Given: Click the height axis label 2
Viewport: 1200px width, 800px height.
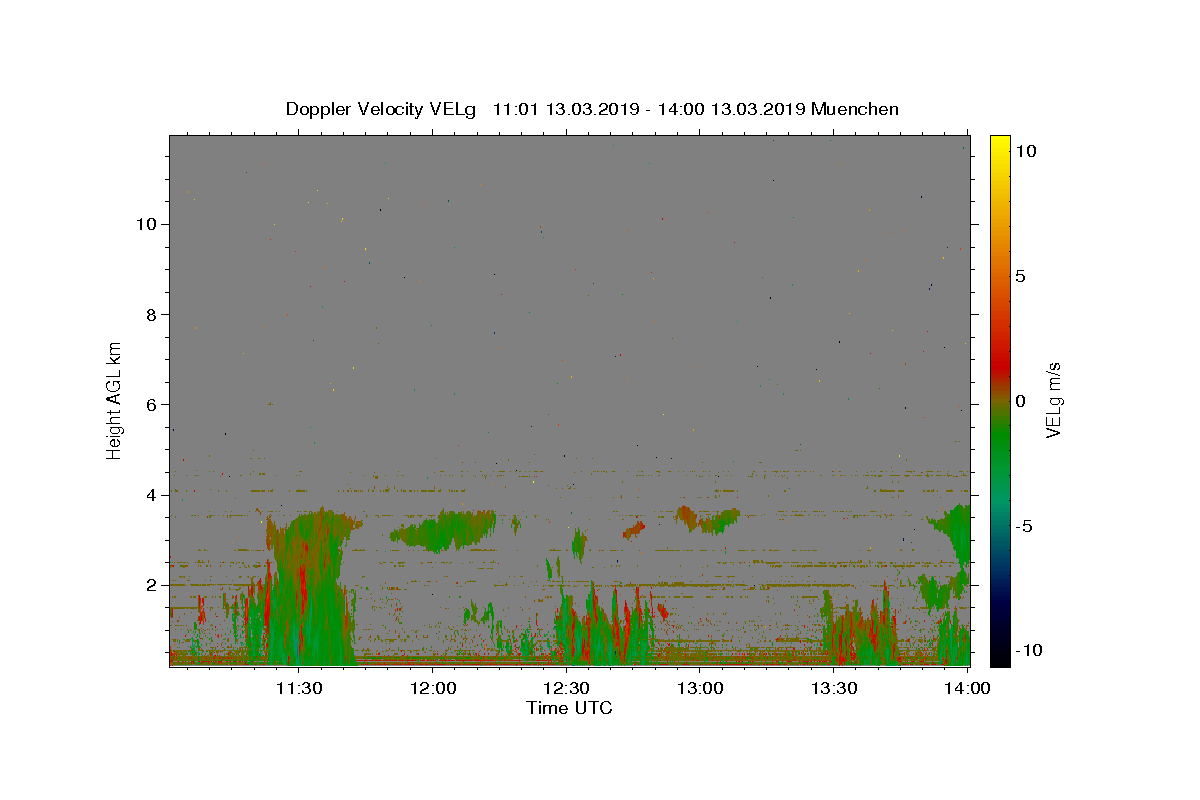Looking at the screenshot, I should click(x=151, y=585).
